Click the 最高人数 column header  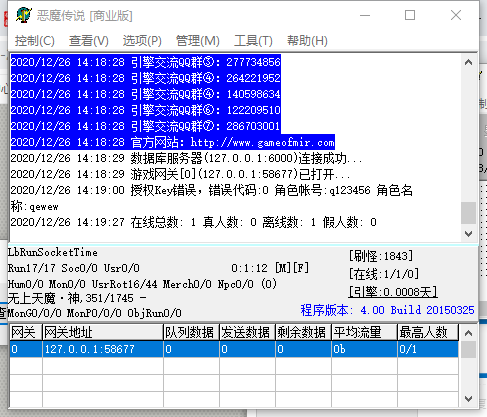[x=428, y=332]
